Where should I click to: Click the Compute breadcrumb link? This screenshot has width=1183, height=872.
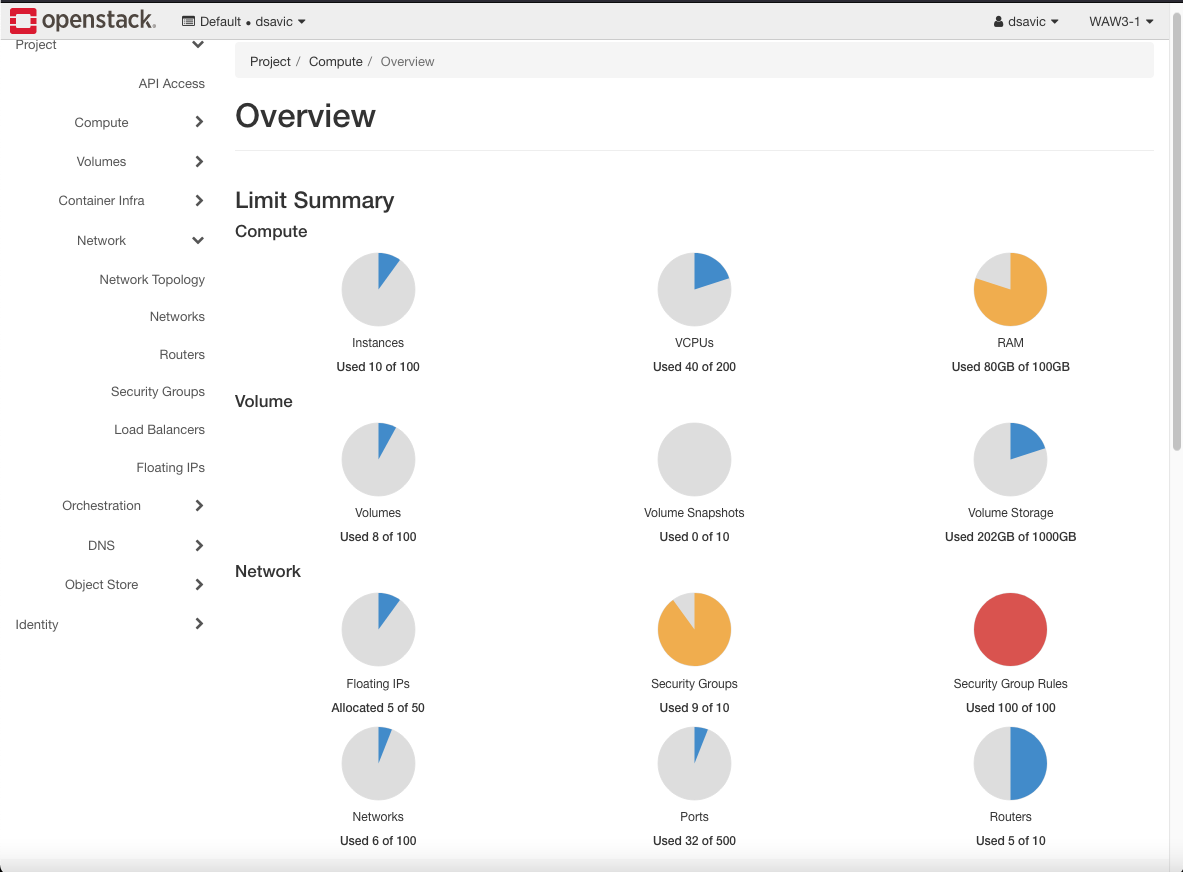click(x=335, y=62)
